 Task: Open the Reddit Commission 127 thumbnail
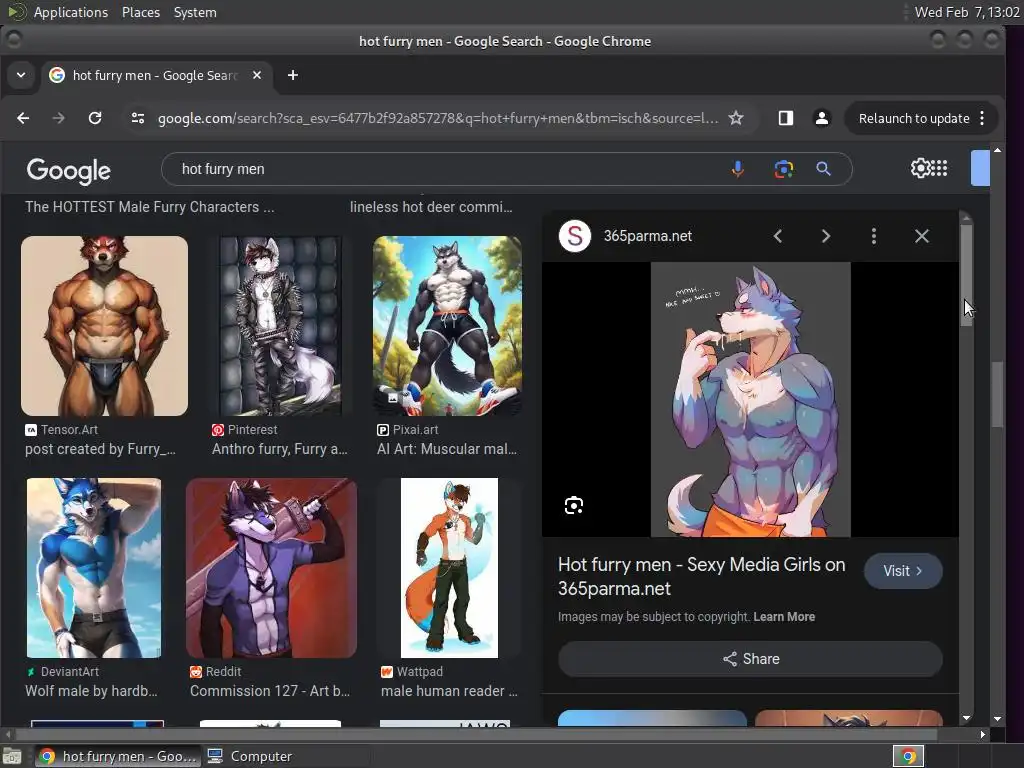click(271, 568)
